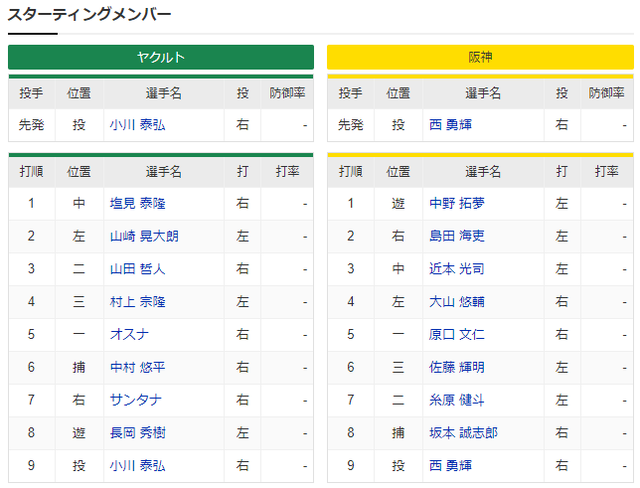Click position 遊 in 中野 拓夢 row
Viewport: 640px width, 488px height.
click(x=398, y=203)
